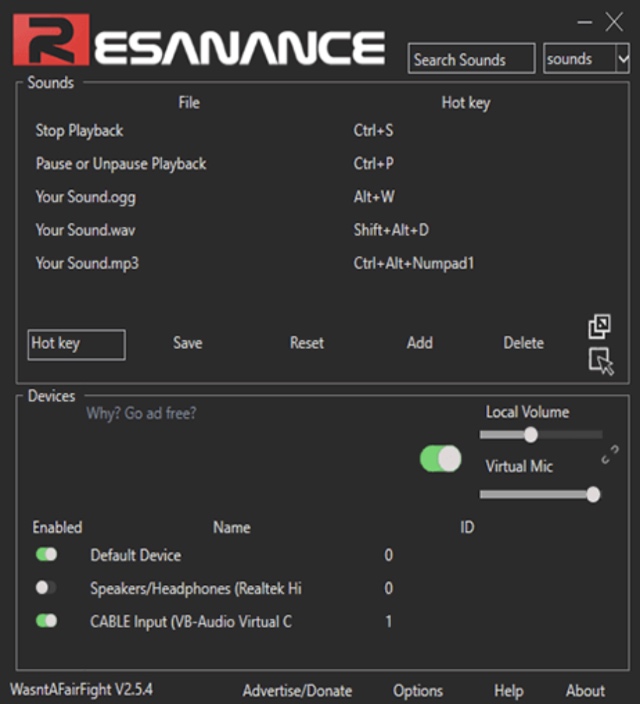Click the window-with-cursor picker icon

[601, 362]
